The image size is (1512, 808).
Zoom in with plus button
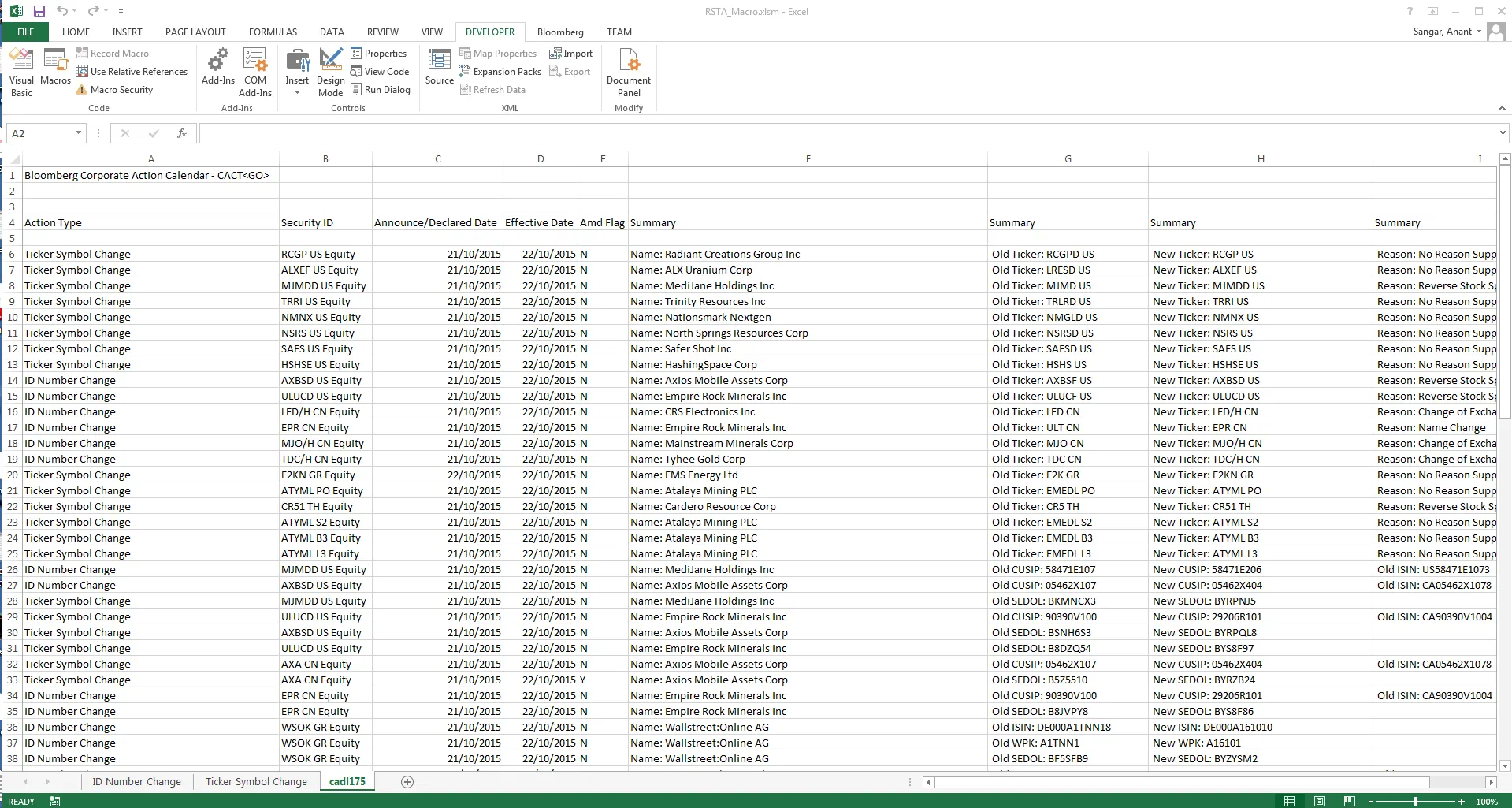point(1462,801)
